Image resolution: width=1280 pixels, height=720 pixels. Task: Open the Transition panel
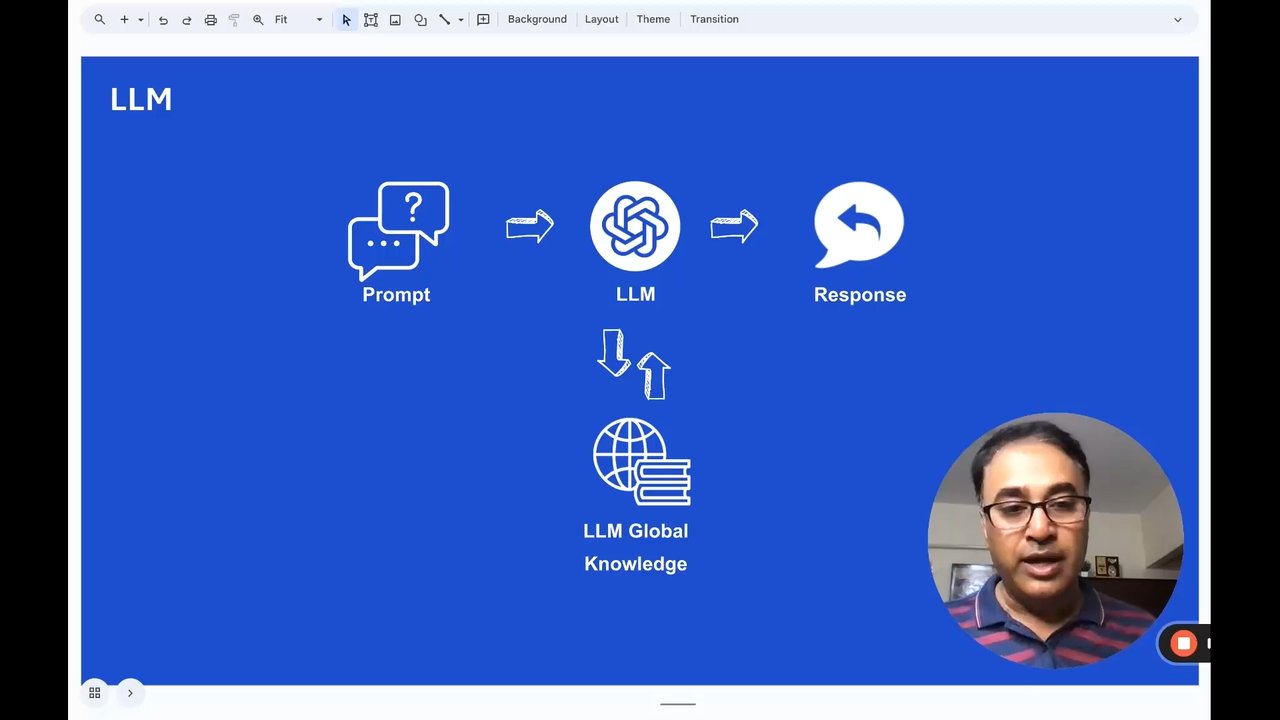tap(714, 19)
